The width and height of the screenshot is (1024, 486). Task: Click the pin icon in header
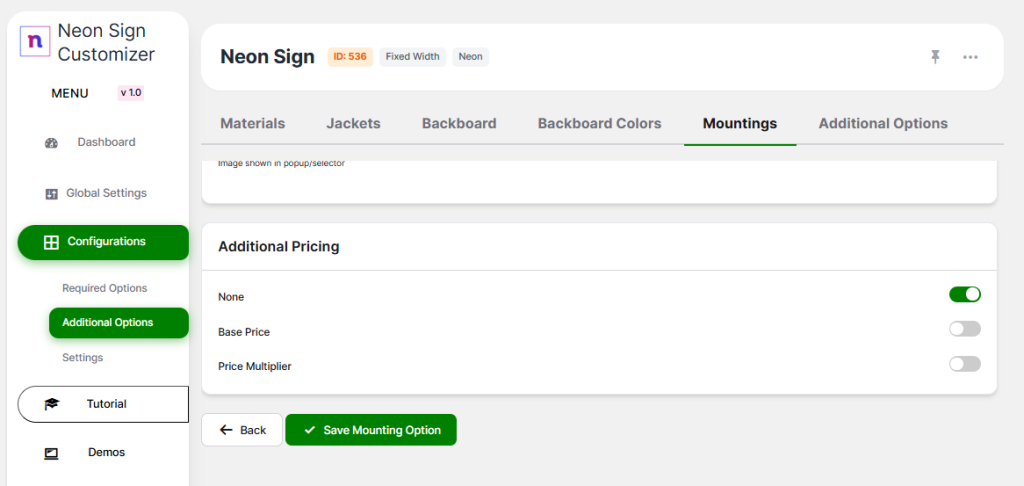pos(935,57)
